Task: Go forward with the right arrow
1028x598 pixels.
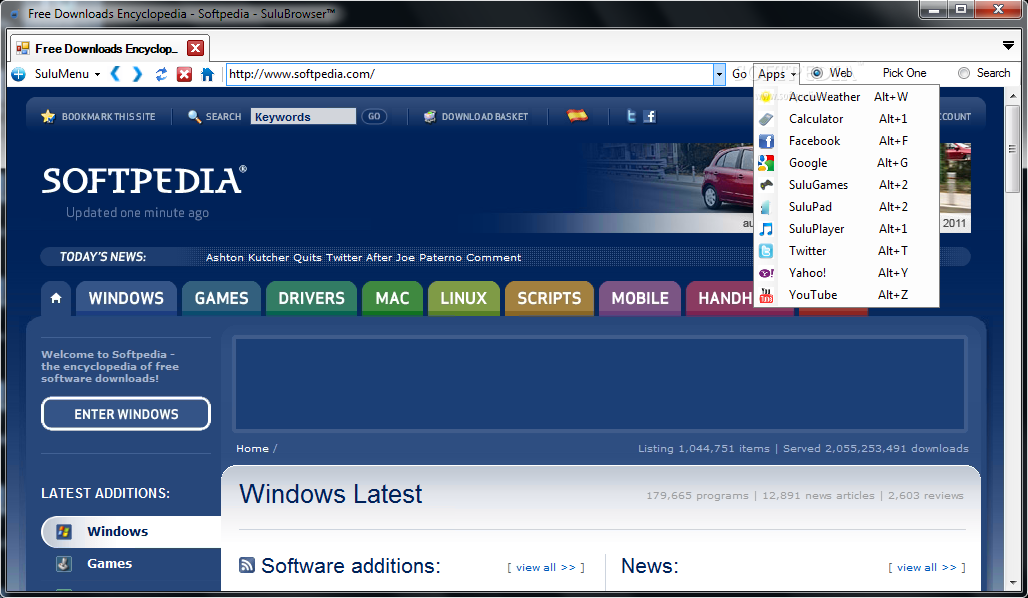Action: pos(137,73)
